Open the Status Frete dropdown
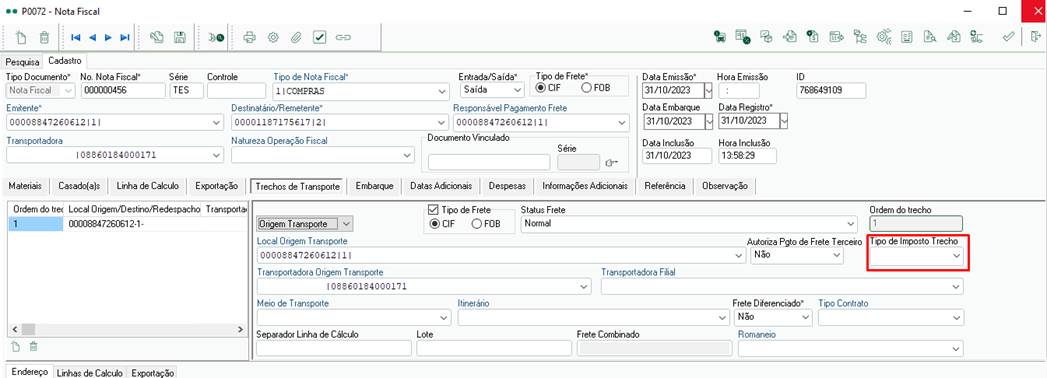Viewport: 1047px width, 378px height. pos(850,224)
